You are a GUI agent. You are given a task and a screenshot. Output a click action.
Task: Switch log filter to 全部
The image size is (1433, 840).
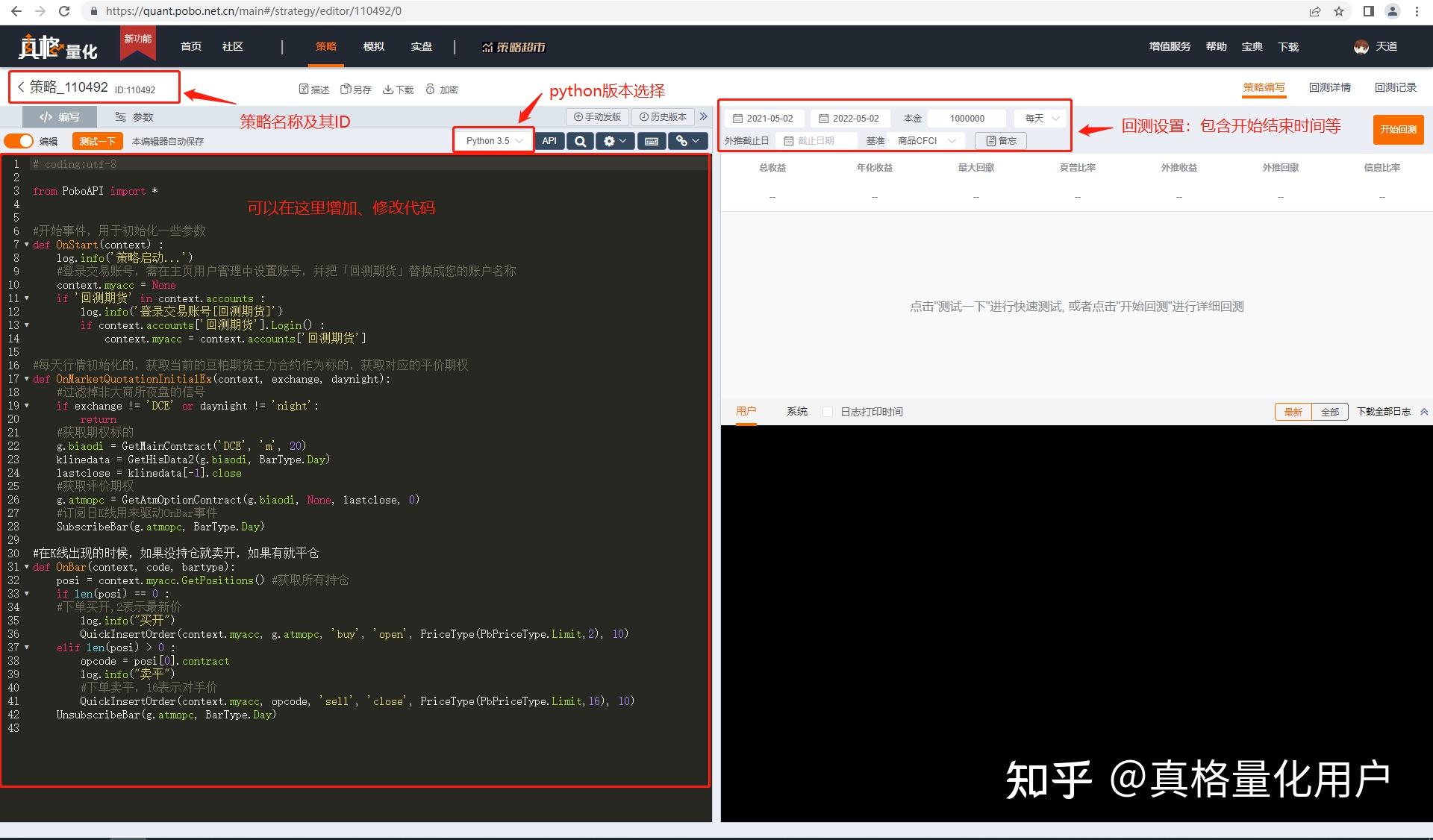pos(1331,411)
